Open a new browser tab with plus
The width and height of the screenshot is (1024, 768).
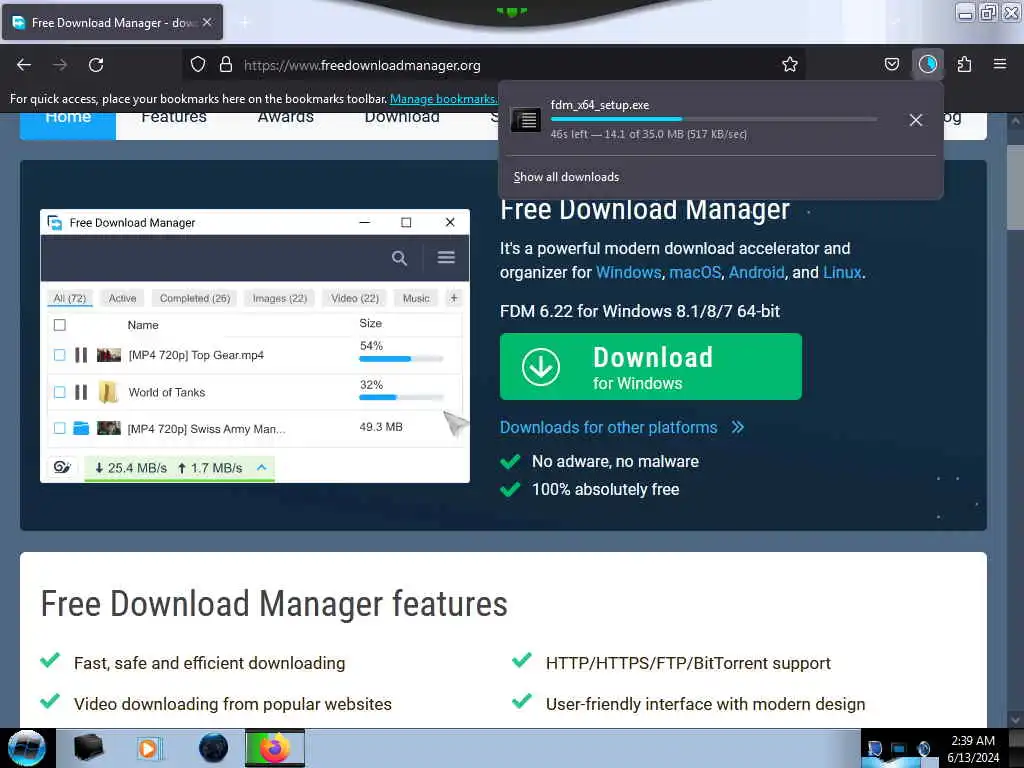click(x=245, y=23)
